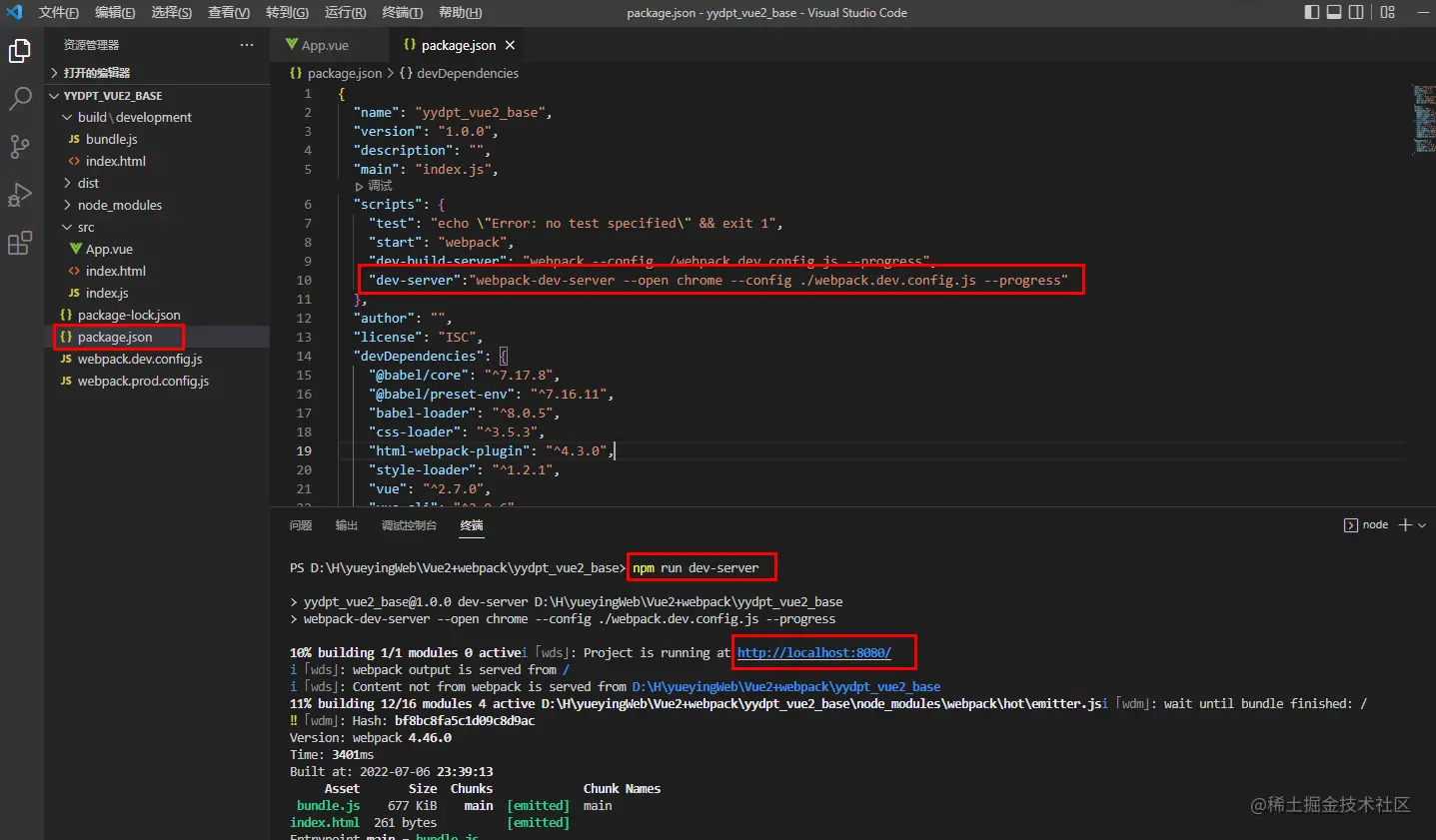The width and height of the screenshot is (1436, 840).
Task: Open the 编辑(E) menu
Action: pyautogui.click(x=115, y=12)
